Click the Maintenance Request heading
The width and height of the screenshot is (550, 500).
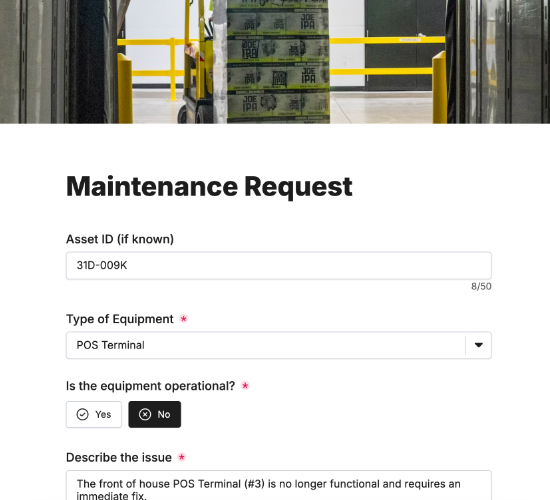click(x=209, y=187)
